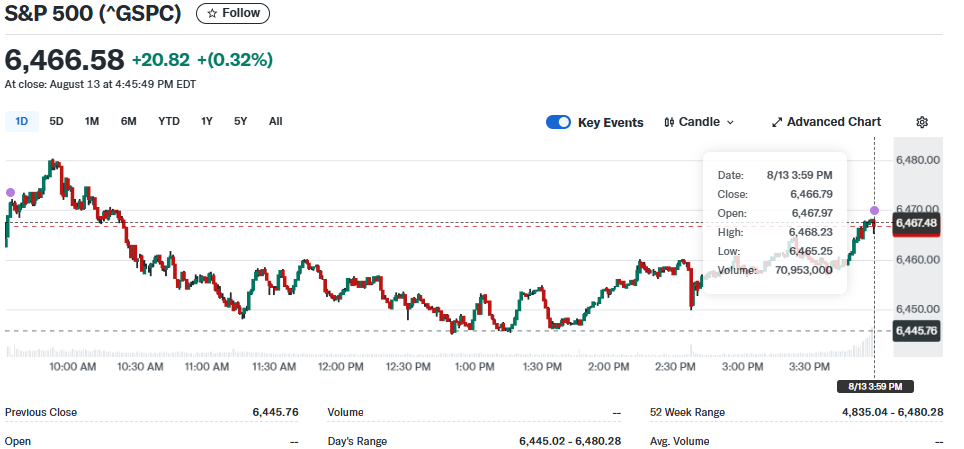Viewport: 964px width, 449px height.
Task: Click the +20.82 point change
Action: coord(160,60)
